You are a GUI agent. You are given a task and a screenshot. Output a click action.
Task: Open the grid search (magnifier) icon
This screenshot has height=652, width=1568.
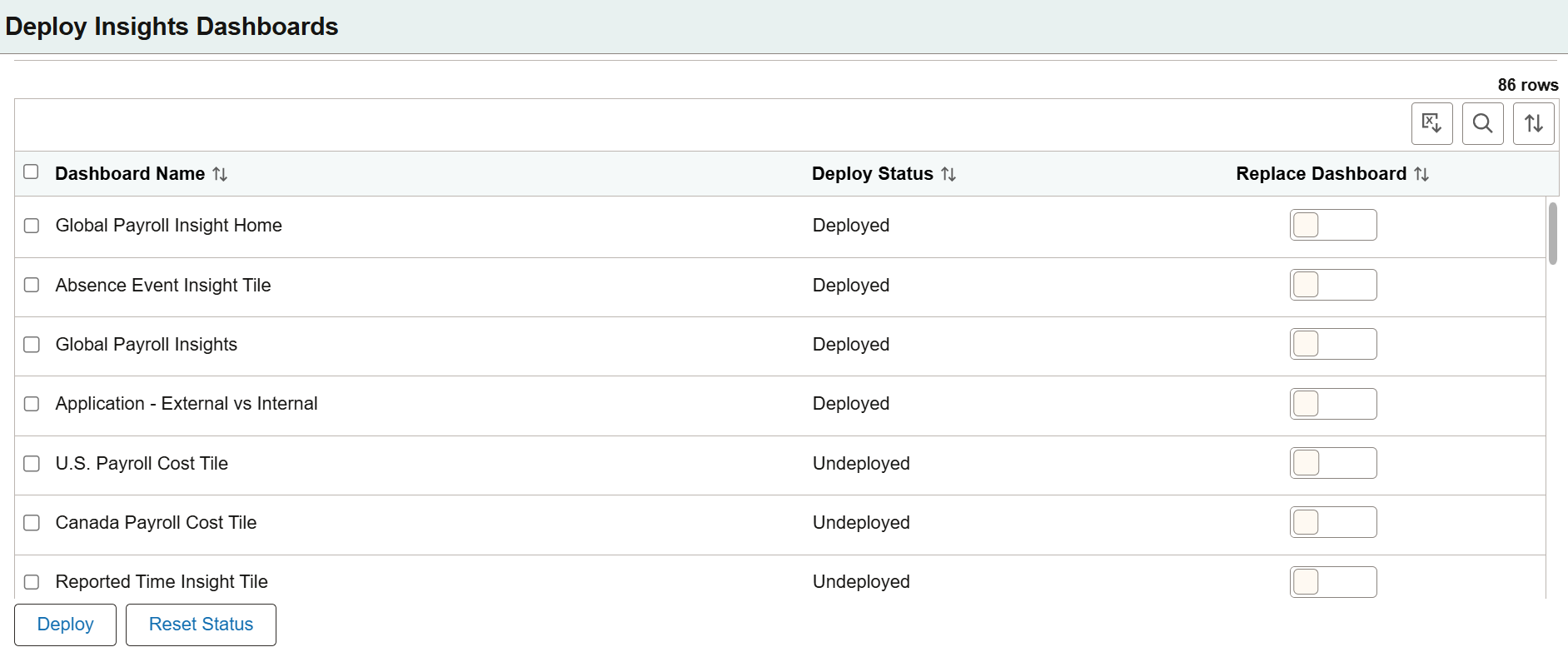tap(1482, 124)
